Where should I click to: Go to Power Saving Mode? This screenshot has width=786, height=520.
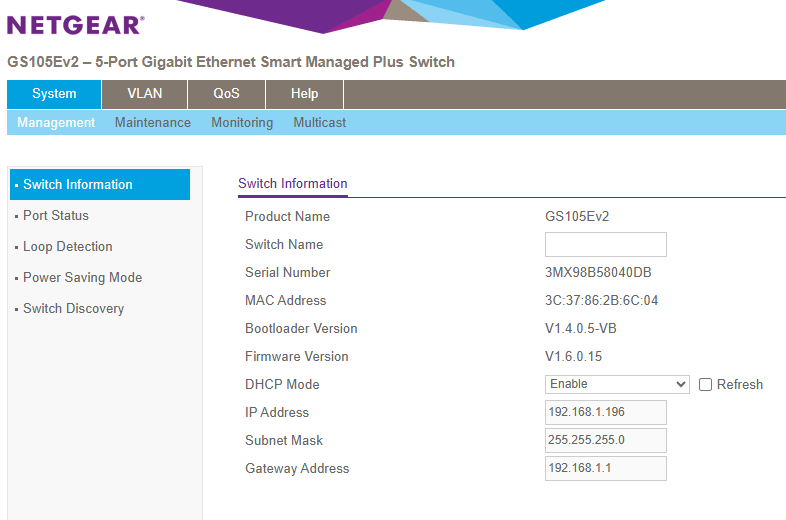[x=83, y=278]
